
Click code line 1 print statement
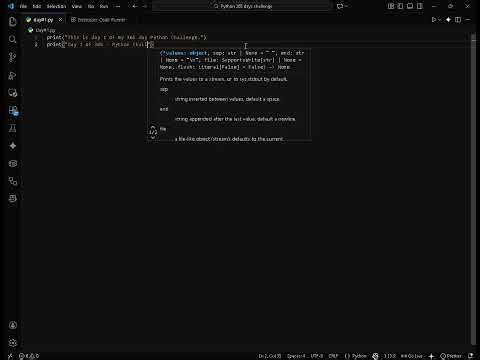tap(126, 37)
